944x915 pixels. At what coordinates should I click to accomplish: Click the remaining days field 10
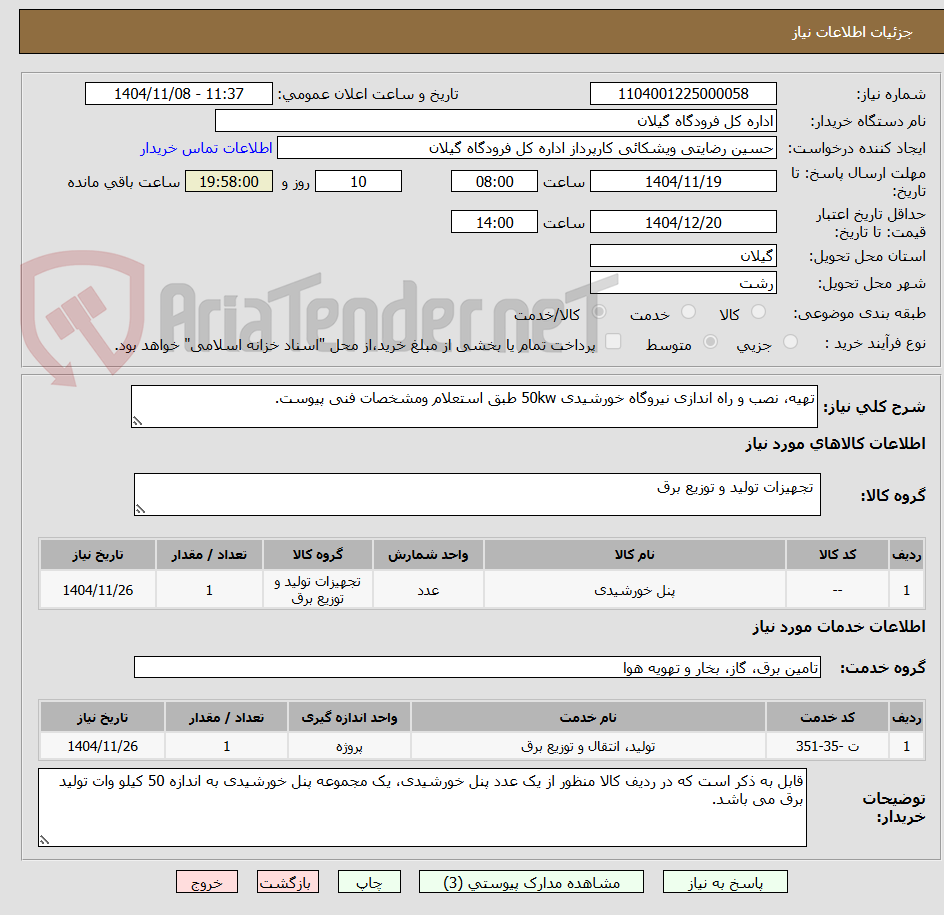click(x=358, y=181)
